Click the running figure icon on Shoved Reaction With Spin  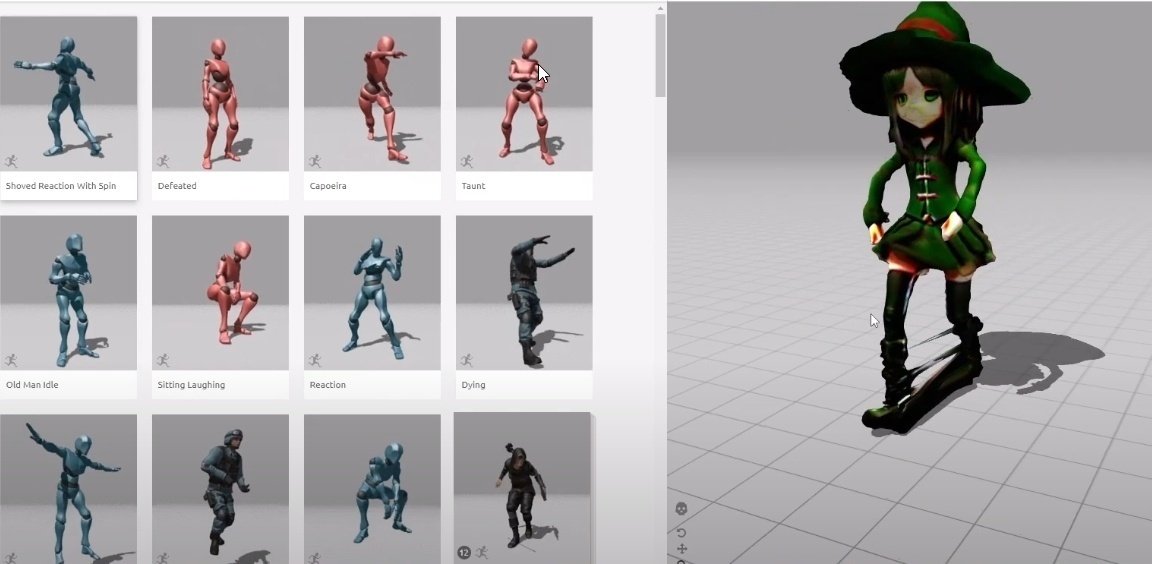(11, 161)
